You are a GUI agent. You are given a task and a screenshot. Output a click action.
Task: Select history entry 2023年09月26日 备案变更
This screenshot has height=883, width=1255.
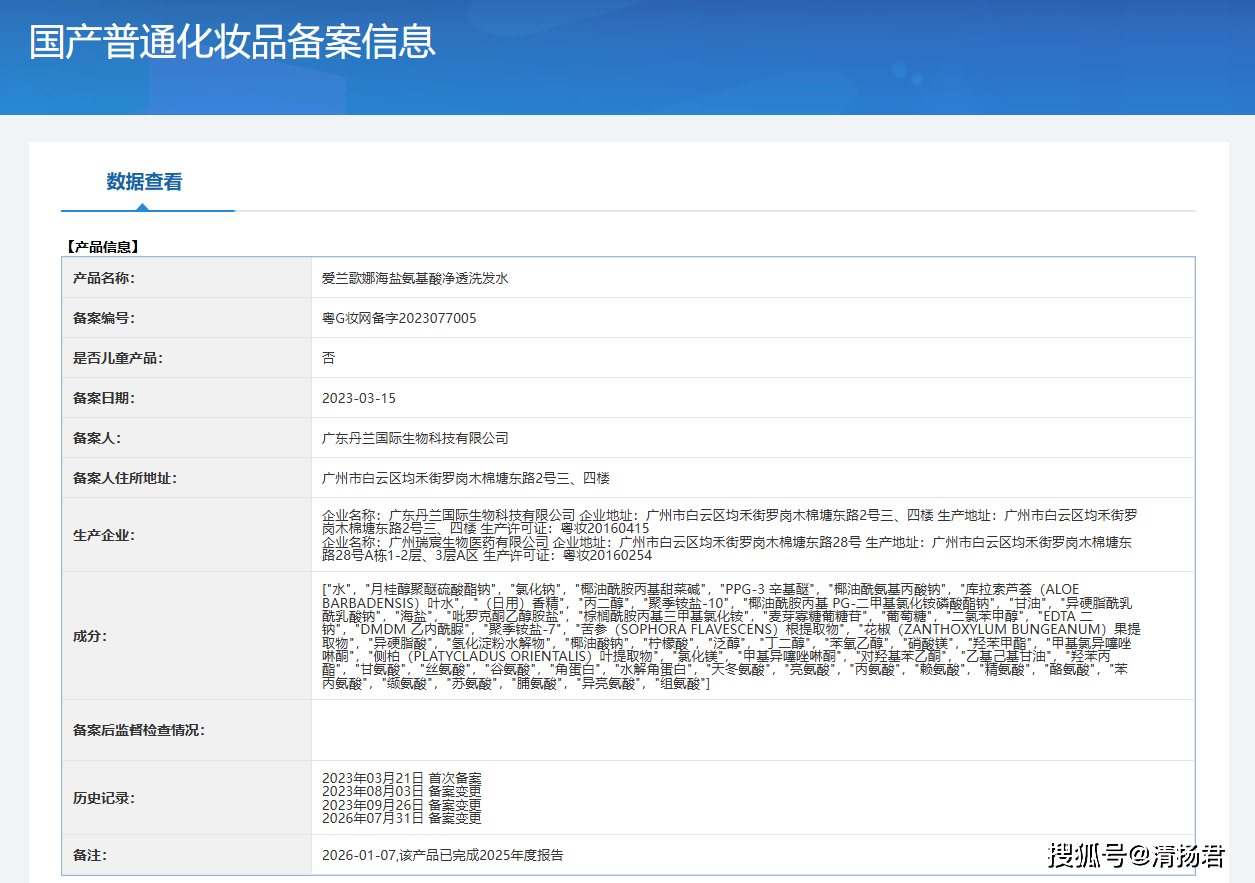(x=402, y=805)
